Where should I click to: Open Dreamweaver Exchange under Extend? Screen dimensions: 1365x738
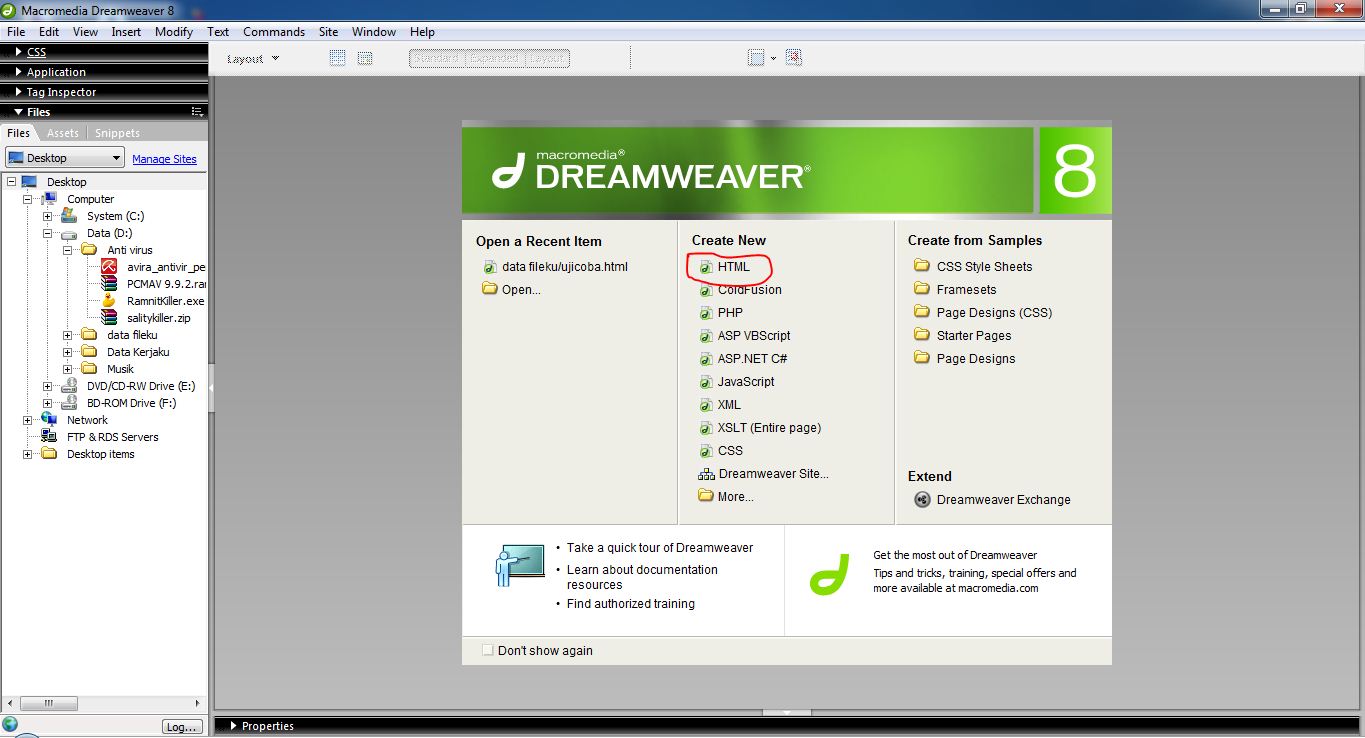(992, 500)
